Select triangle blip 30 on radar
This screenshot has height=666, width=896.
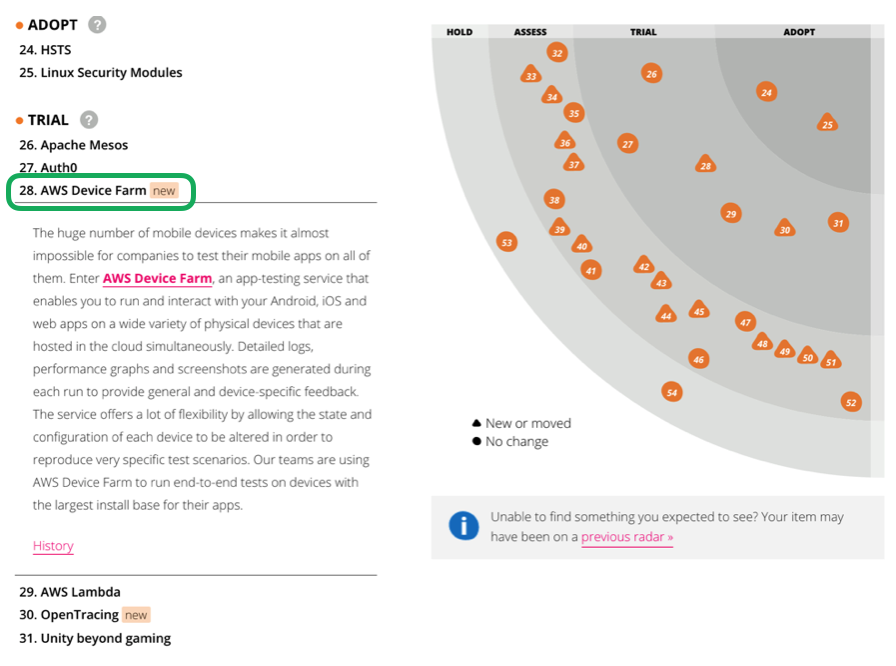(x=785, y=229)
